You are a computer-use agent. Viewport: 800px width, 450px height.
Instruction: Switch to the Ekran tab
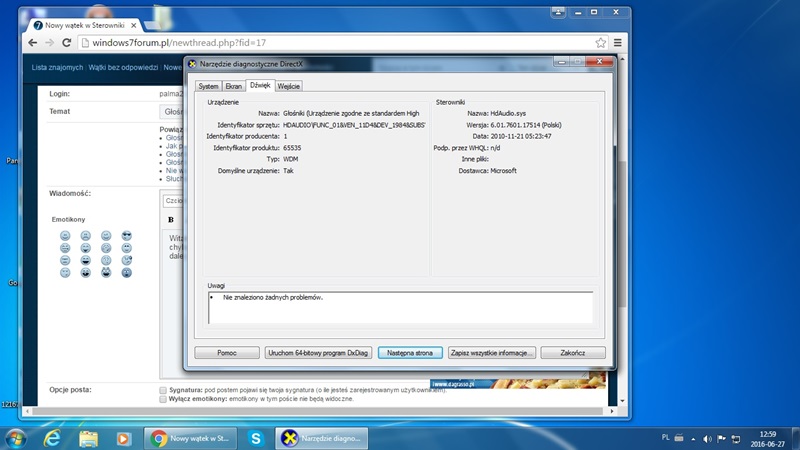[x=233, y=86]
